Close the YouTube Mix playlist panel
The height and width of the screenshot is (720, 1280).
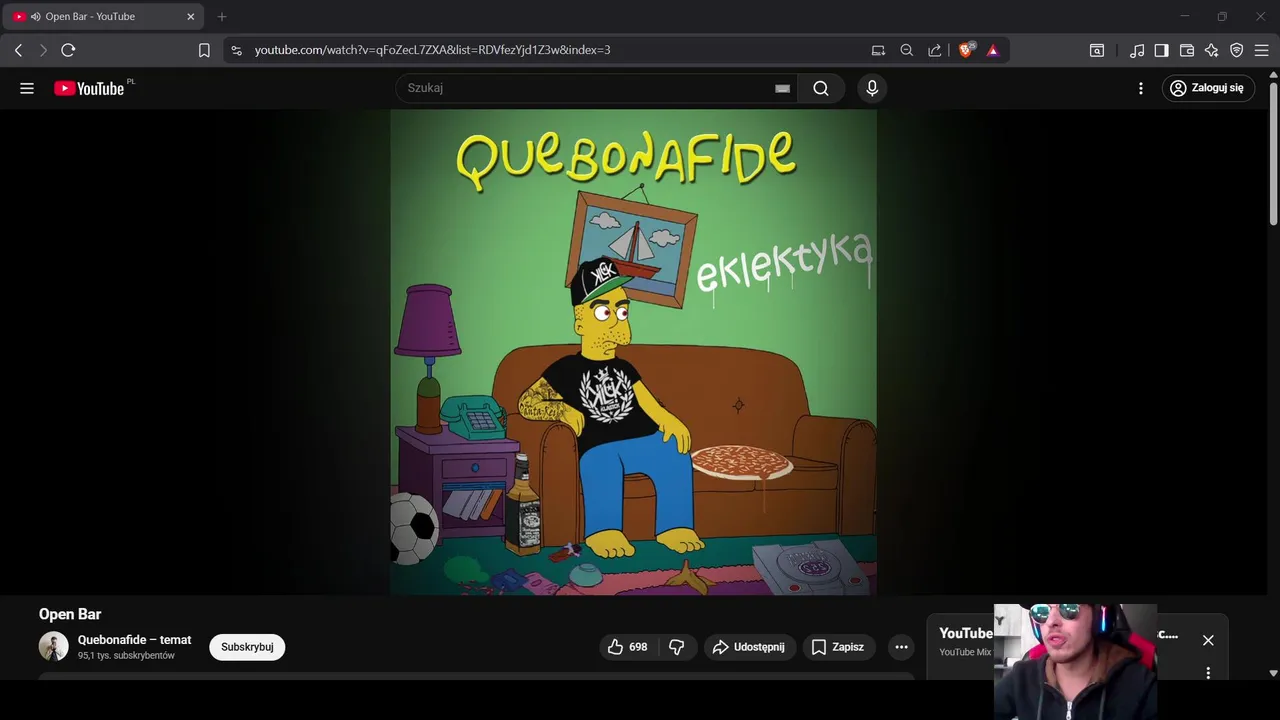[1208, 640]
